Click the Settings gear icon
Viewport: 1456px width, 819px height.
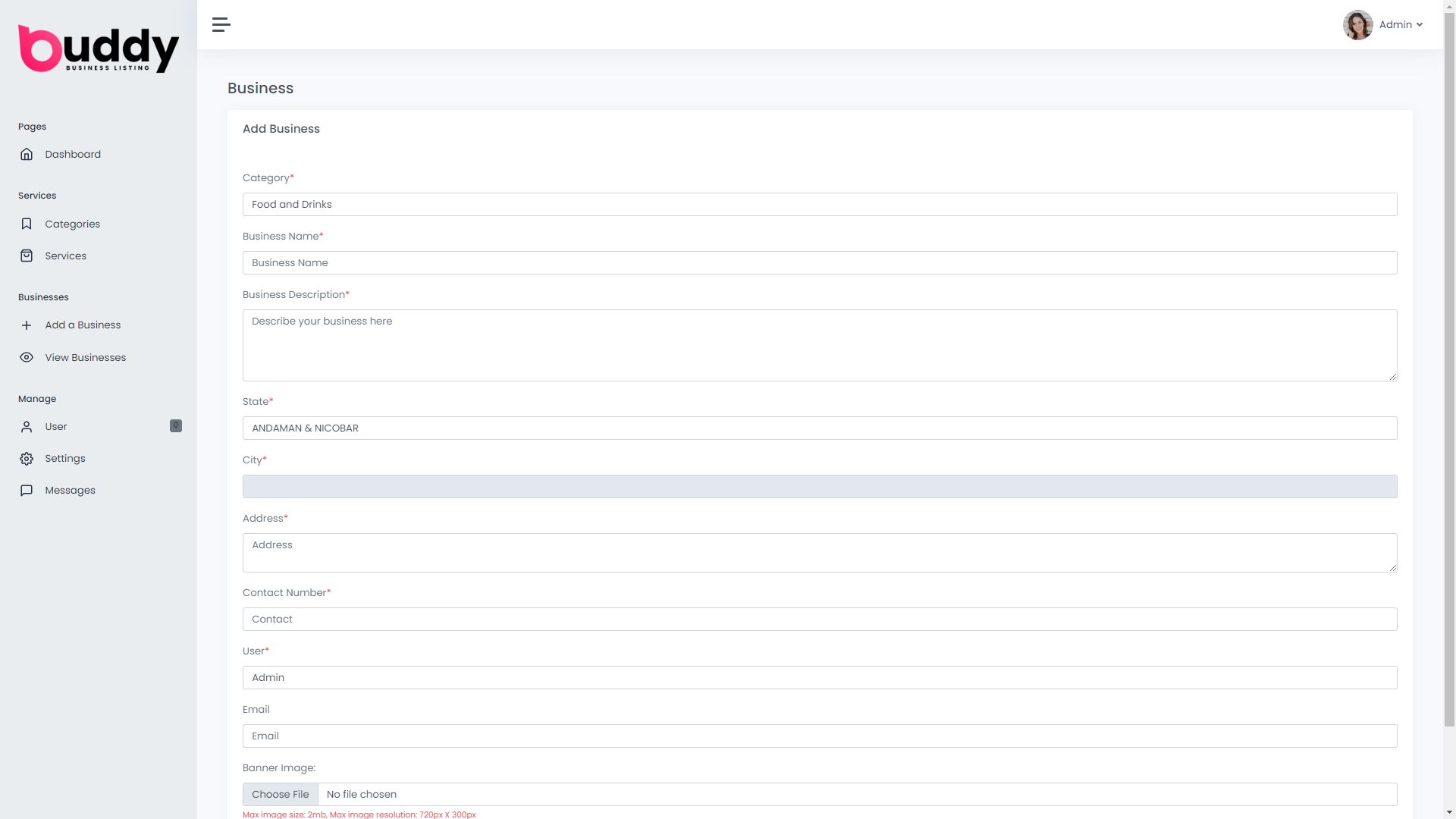pyautogui.click(x=27, y=459)
